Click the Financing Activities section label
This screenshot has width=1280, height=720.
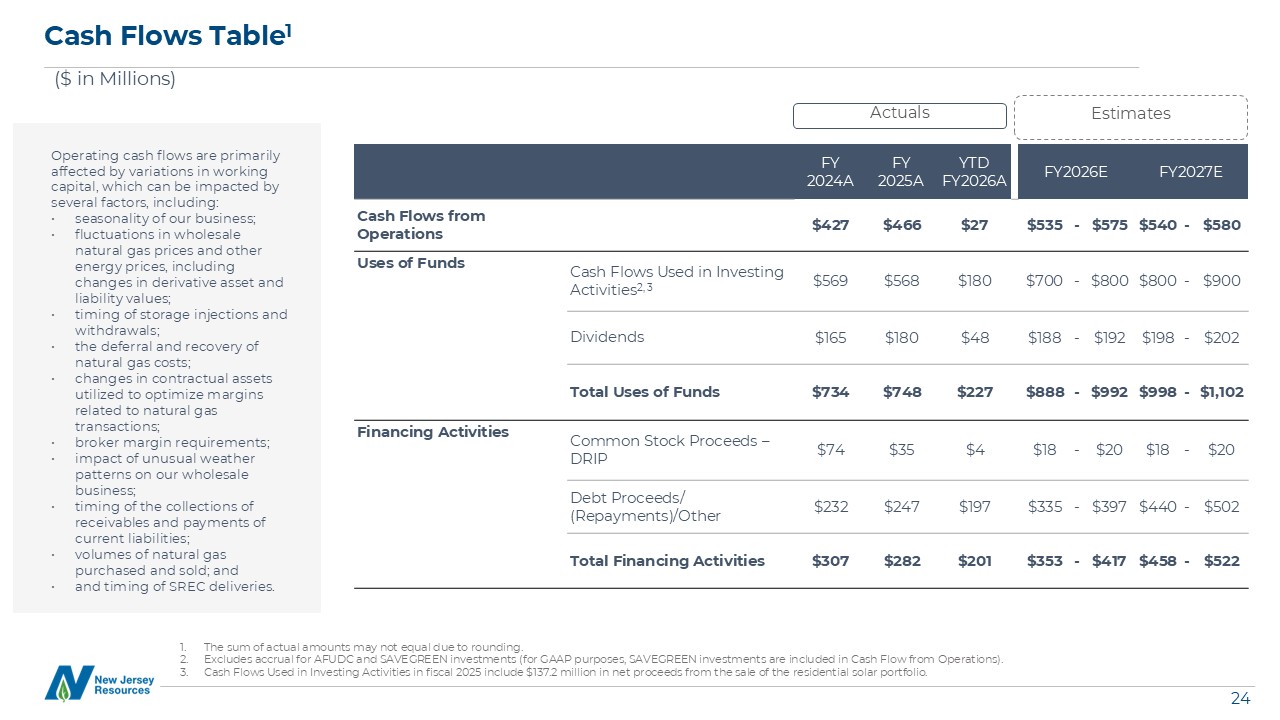(433, 432)
